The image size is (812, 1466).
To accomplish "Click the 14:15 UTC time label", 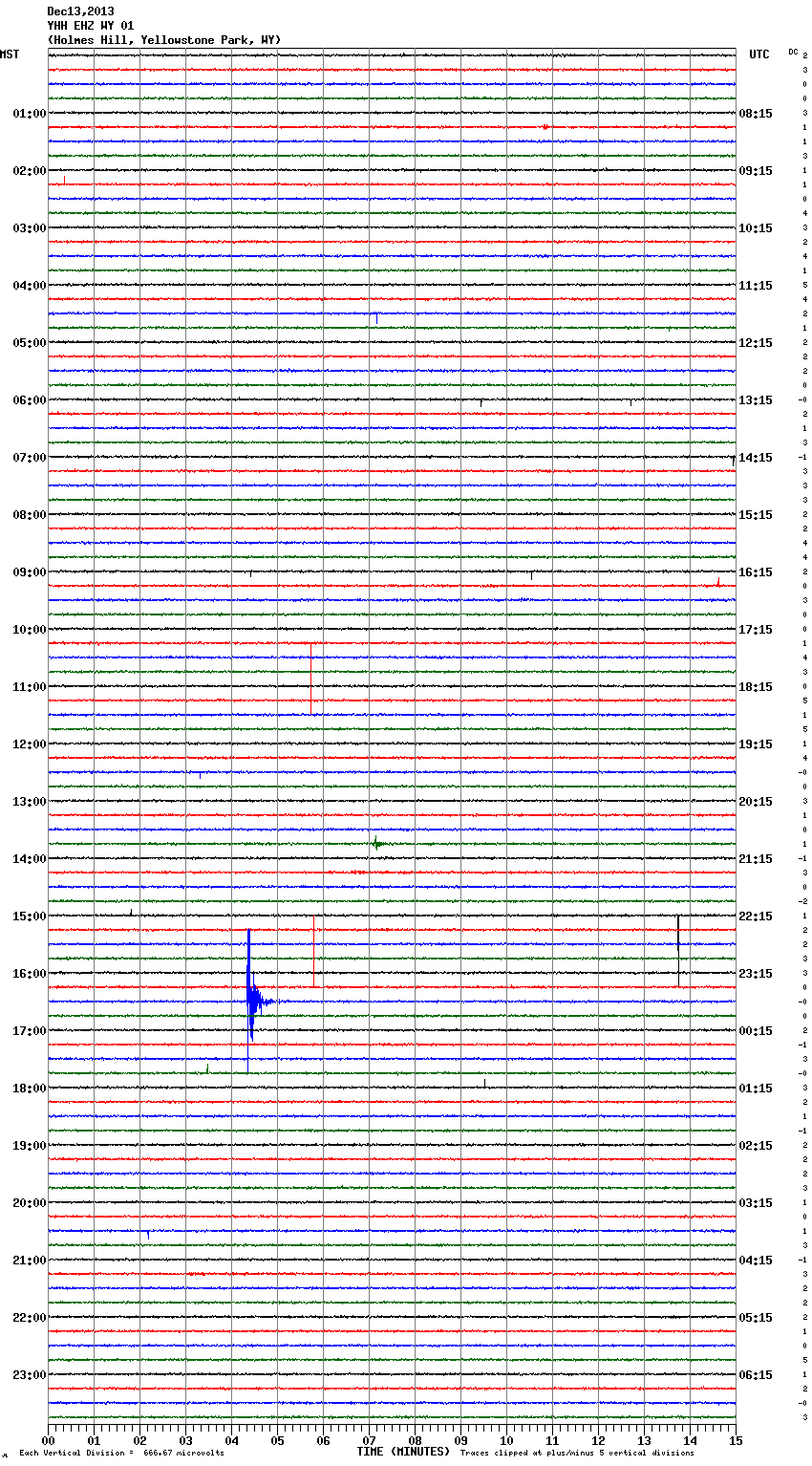I will point(756,458).
